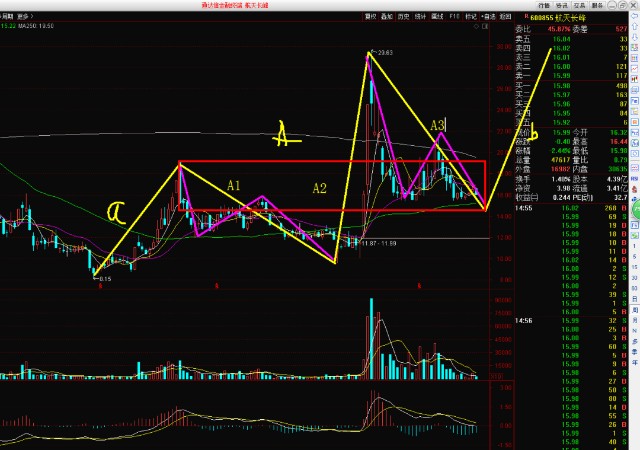Click 统计 in chart toolbar

(420, 16)
